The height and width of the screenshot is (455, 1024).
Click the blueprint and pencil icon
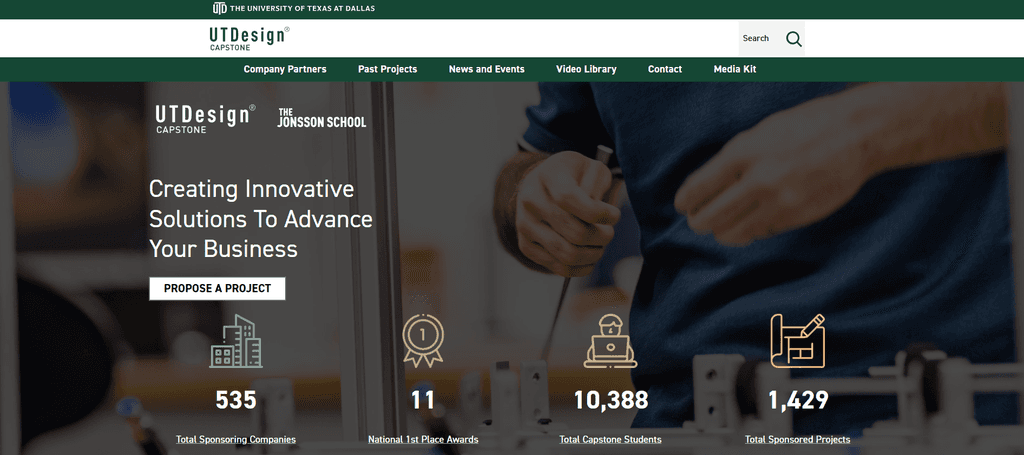pyautogui.click(x=797, y=340)
